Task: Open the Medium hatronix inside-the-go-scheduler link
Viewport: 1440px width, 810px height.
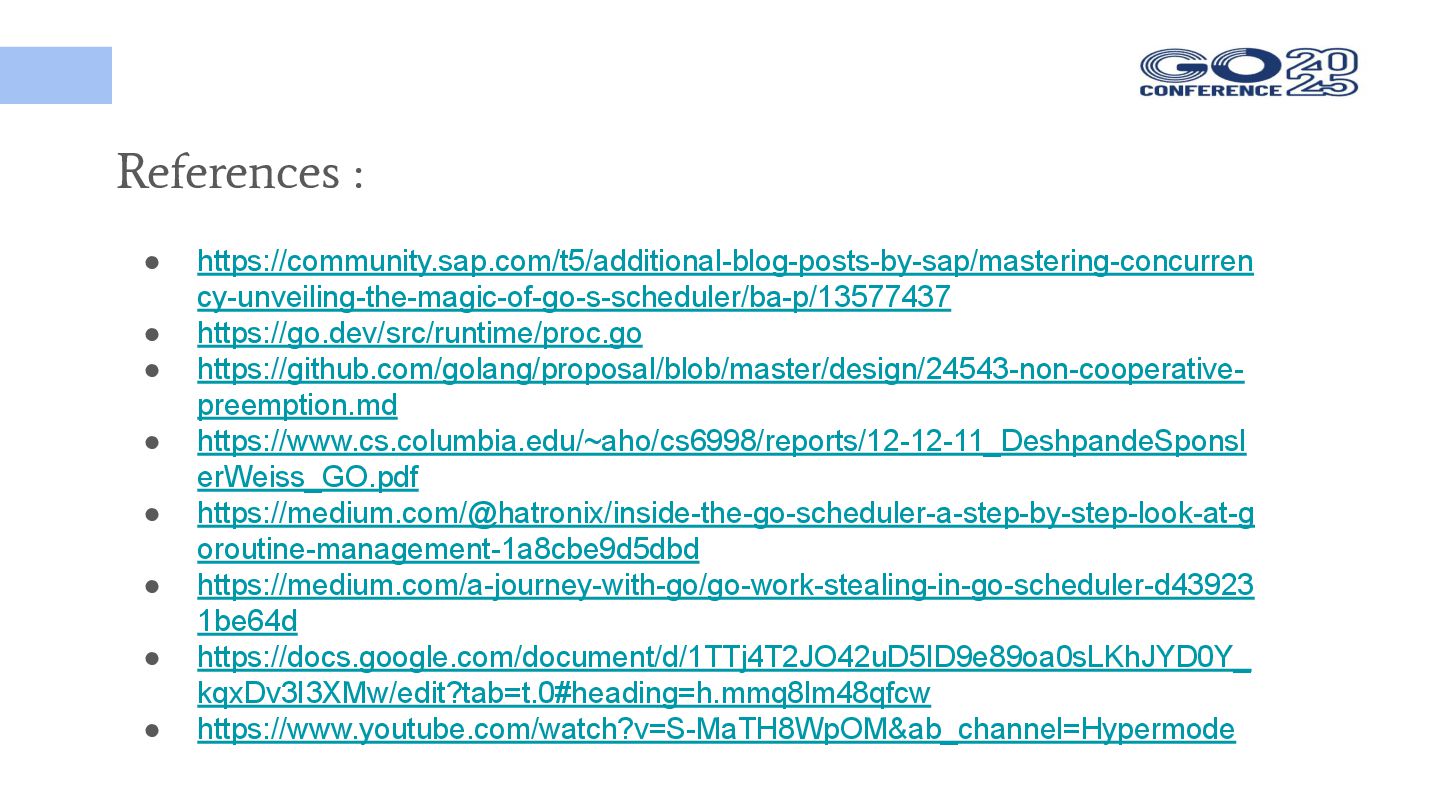Action: tap(726, 531)
